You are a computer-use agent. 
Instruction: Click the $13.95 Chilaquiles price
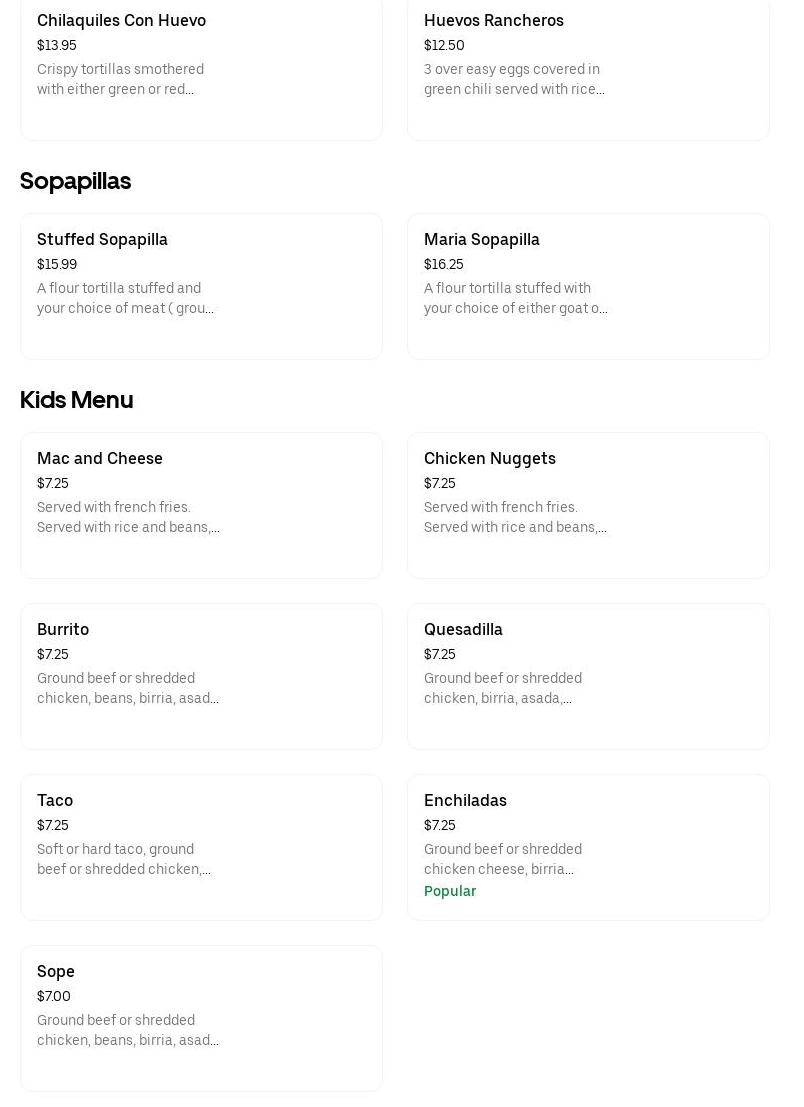tap(57, 46)
